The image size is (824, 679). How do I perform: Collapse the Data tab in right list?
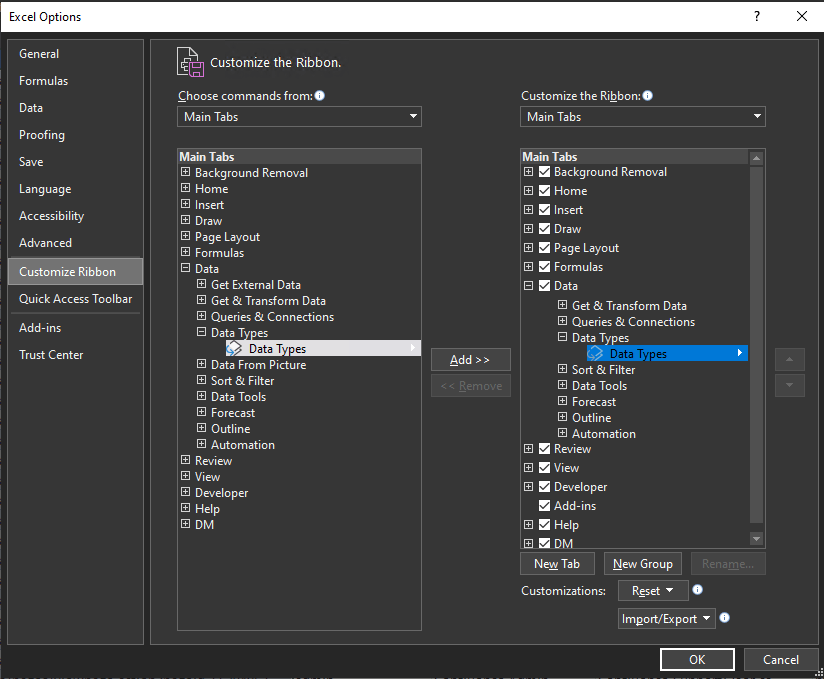tap(529, 285)
